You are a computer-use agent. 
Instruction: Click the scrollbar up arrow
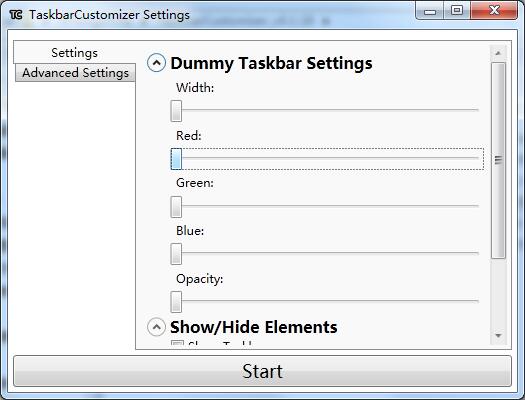[498, 53]
